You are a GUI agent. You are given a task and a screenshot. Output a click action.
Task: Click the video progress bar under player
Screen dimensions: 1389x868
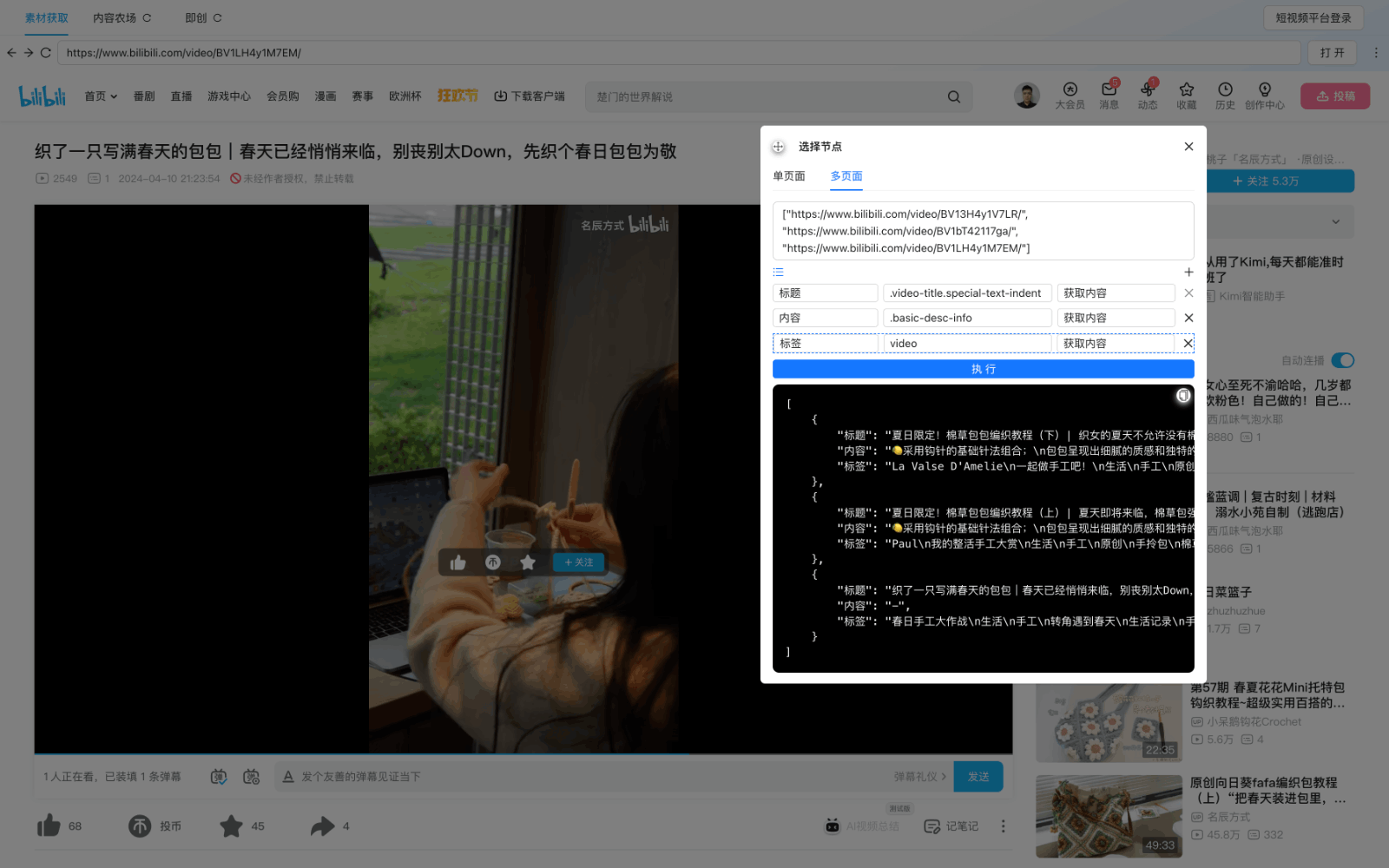tap(523, 753)
